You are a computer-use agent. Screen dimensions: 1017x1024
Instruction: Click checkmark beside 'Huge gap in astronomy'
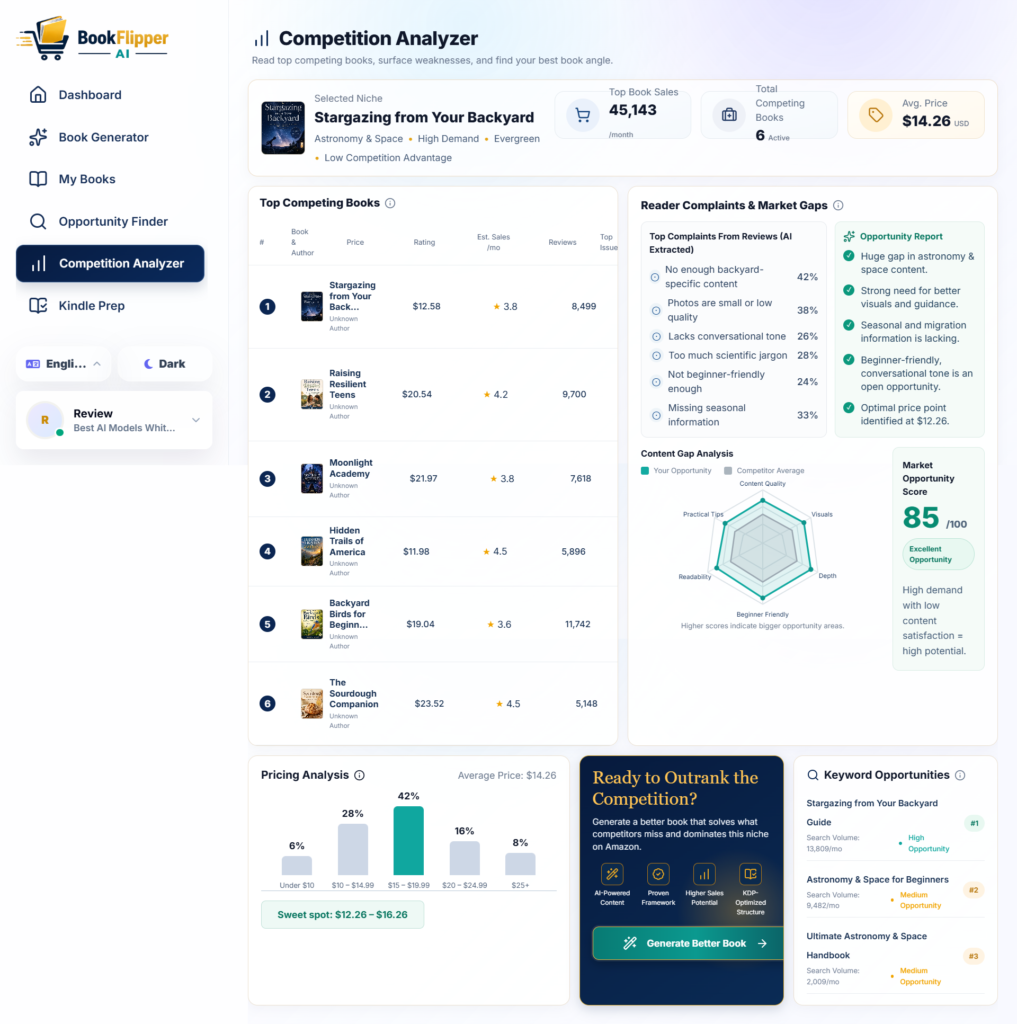848,256
